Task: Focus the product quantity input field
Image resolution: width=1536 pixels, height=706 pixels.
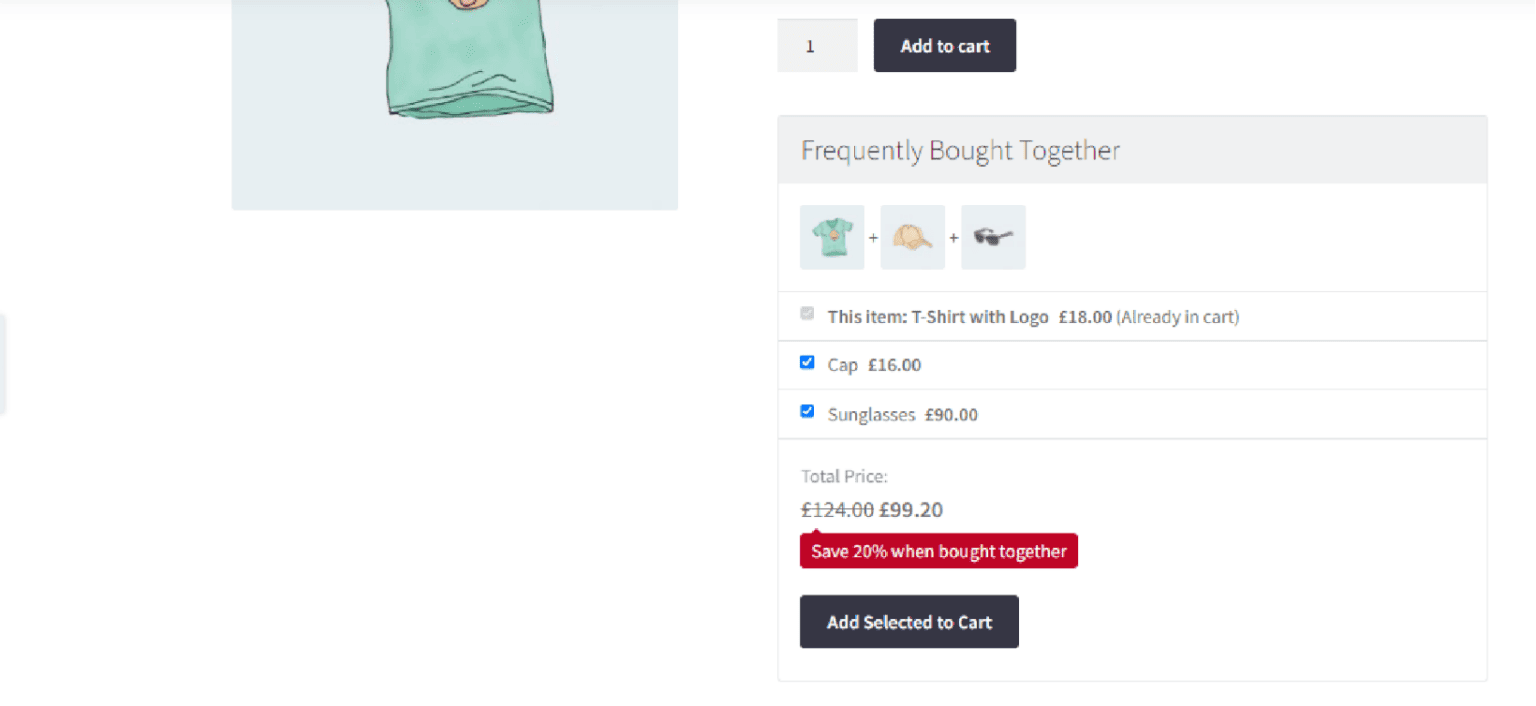Action: 817,46
